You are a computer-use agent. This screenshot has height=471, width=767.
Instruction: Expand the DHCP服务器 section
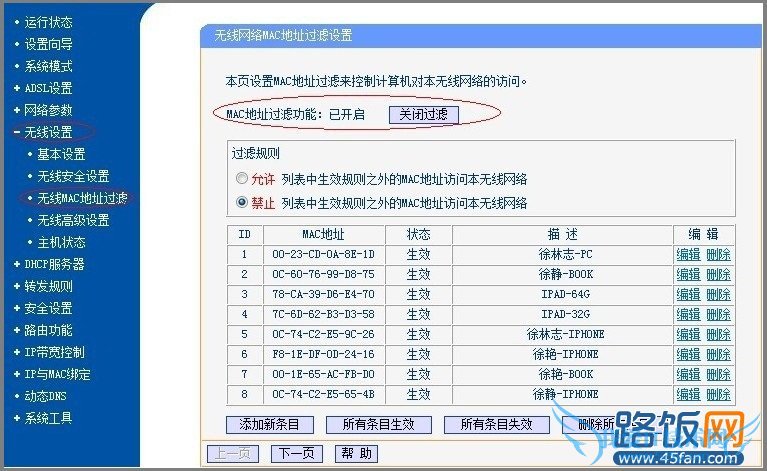coord(54,264)
